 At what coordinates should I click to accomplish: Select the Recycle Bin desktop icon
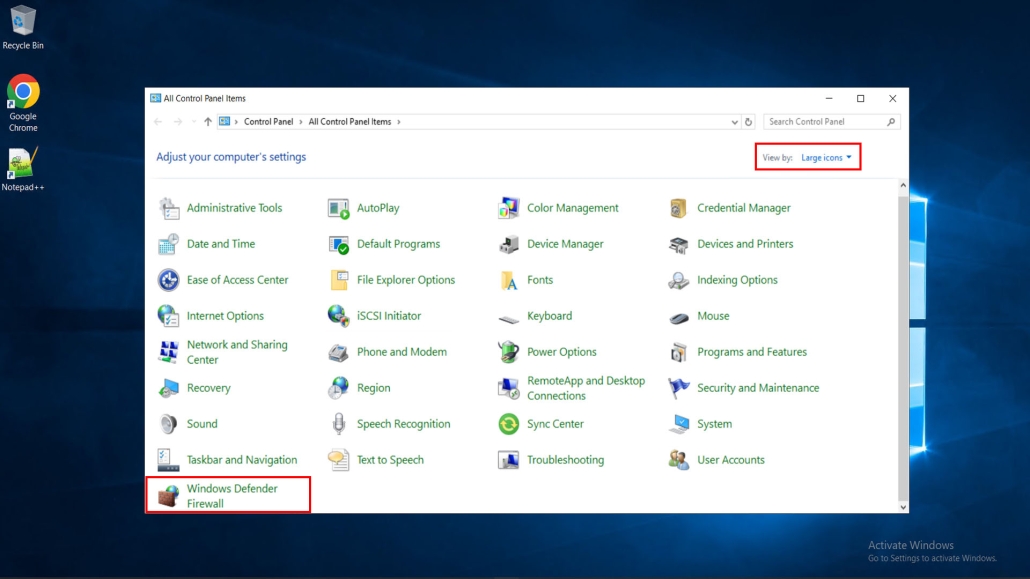(22, 27)
